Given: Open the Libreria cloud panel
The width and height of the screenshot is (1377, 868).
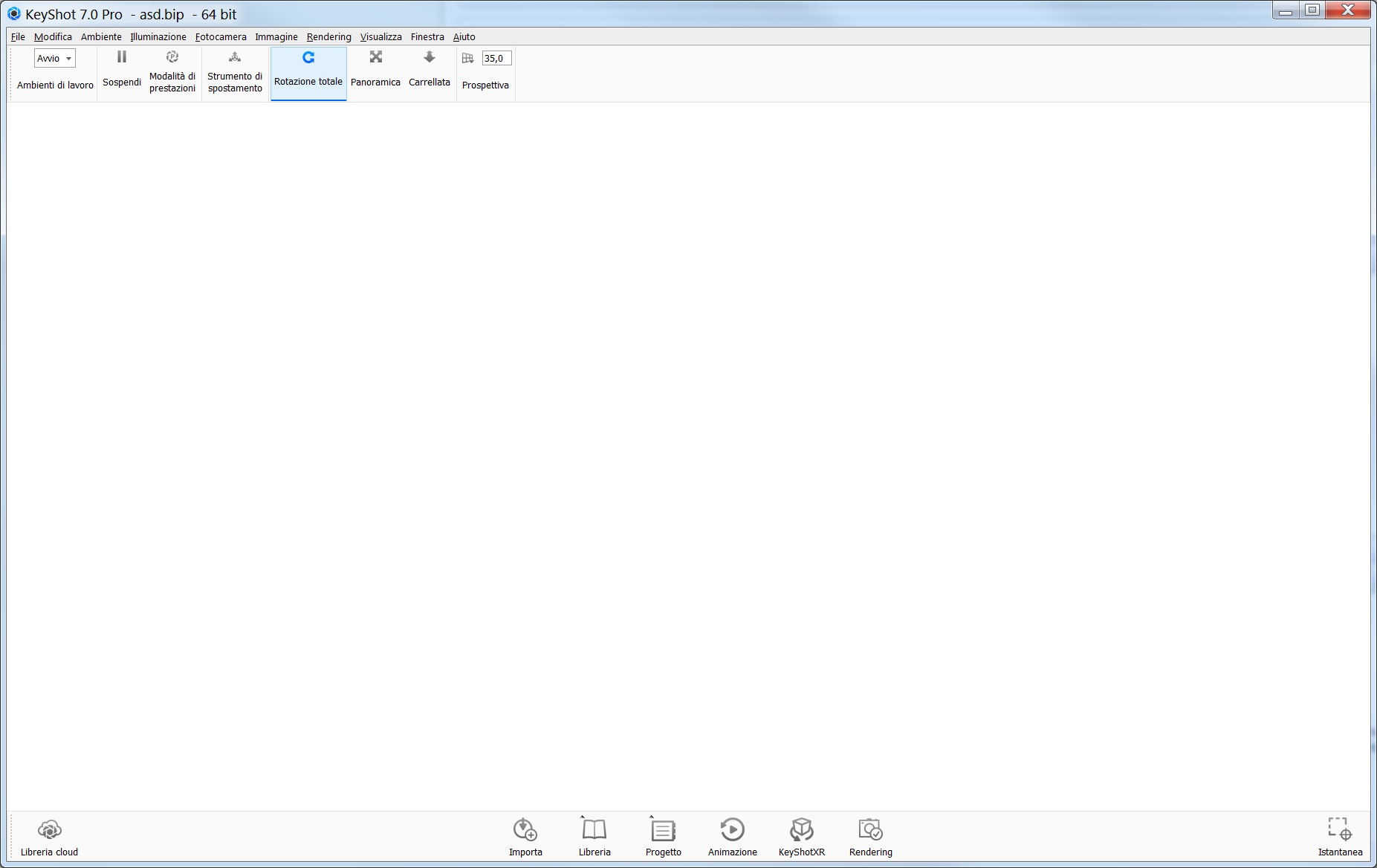Looking at the screenshot, I should pos(49,838).
